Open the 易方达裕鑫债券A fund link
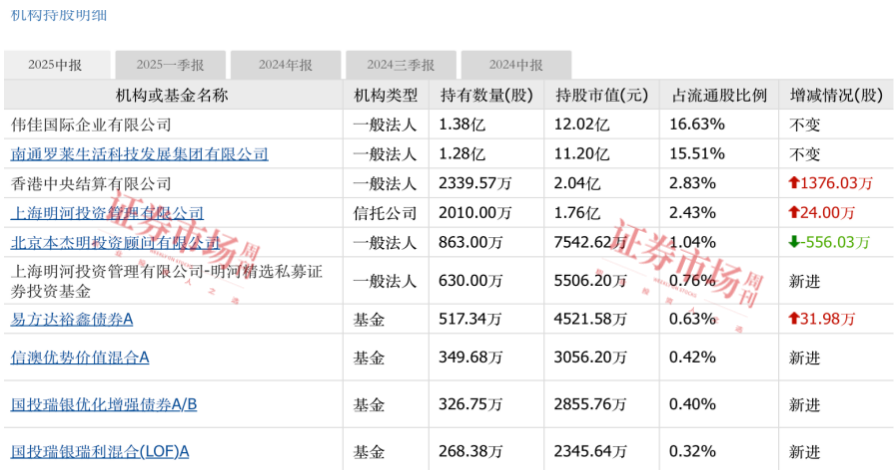Image resolution: width=896 pixels, height=470 pixels. [x=71, y=319]
